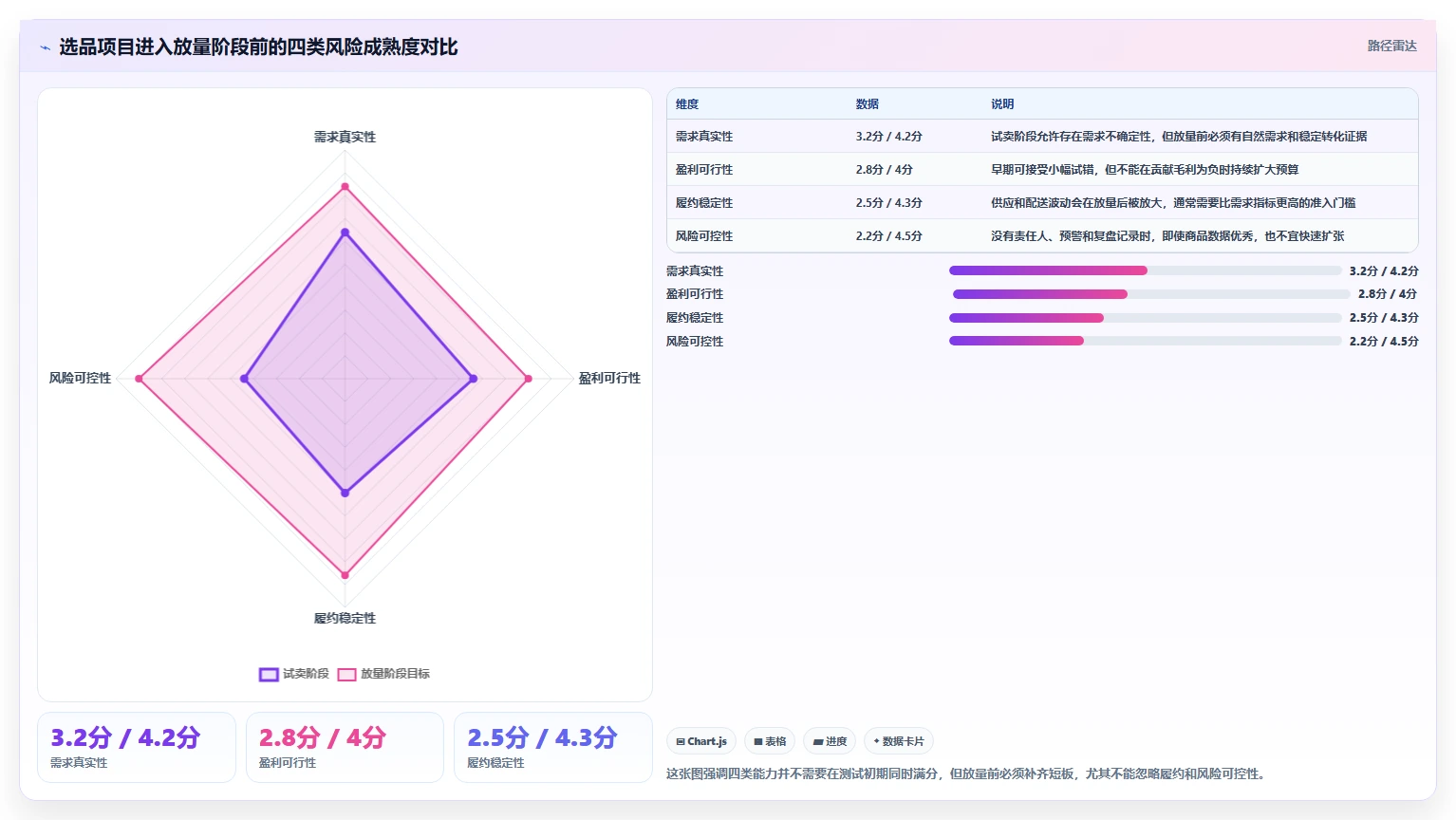Click the 维度 column header
This screenshot has height=820, width=1456.
pos(687,104)
